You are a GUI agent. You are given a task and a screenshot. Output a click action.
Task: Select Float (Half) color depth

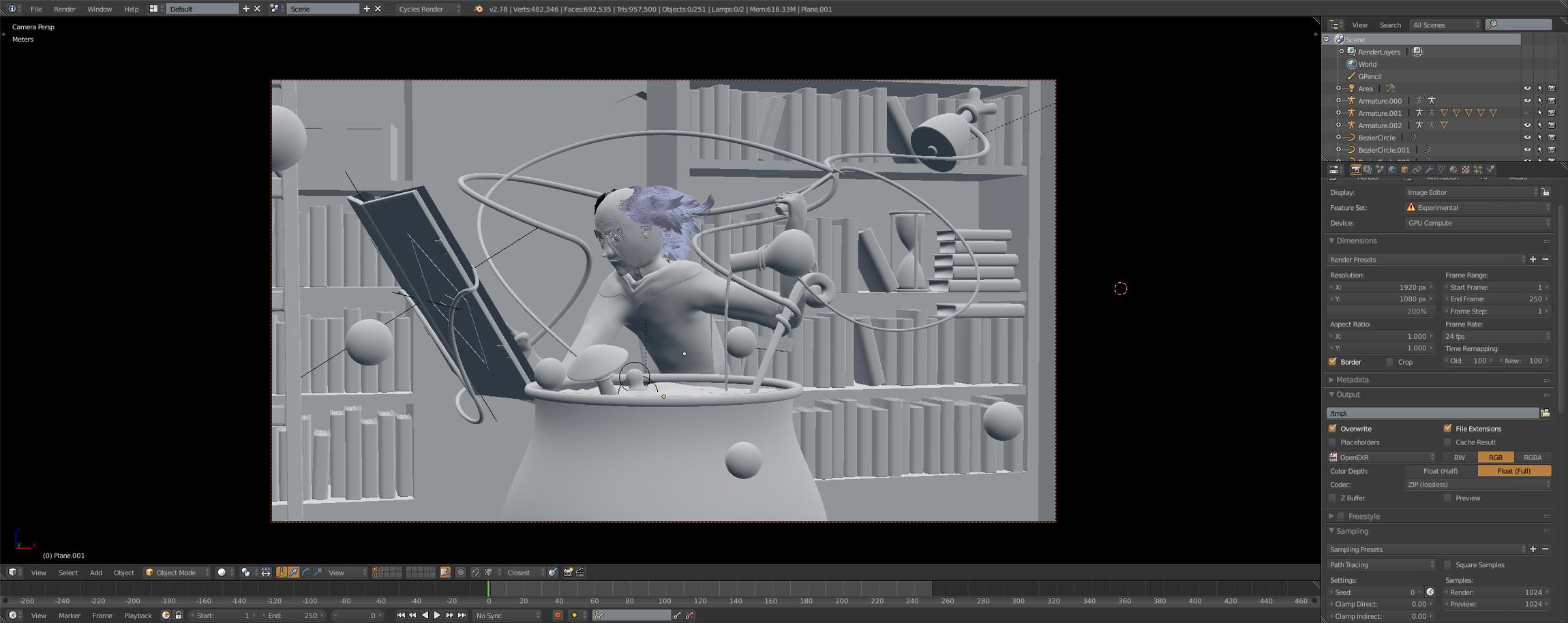click(1441, 471)
